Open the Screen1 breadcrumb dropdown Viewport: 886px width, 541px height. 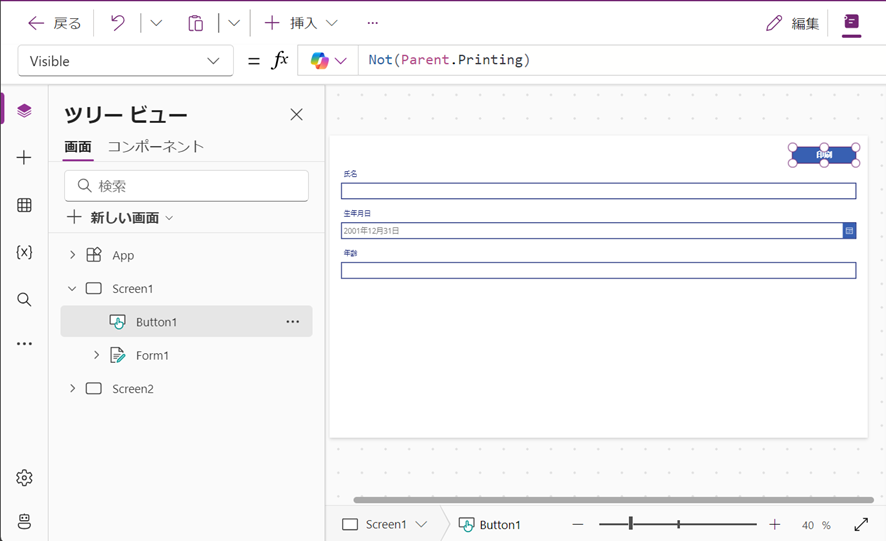[421, 525]
